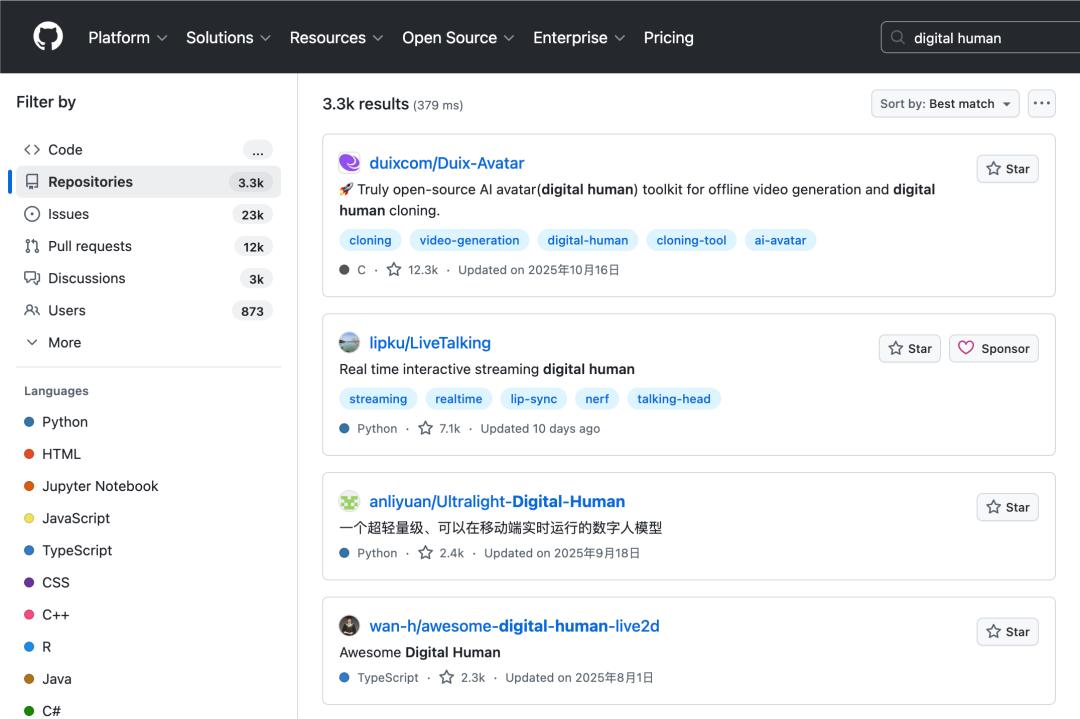The image size is (1080, 719).
Task: Filter results by Issues
Action: tap(68, 214)
